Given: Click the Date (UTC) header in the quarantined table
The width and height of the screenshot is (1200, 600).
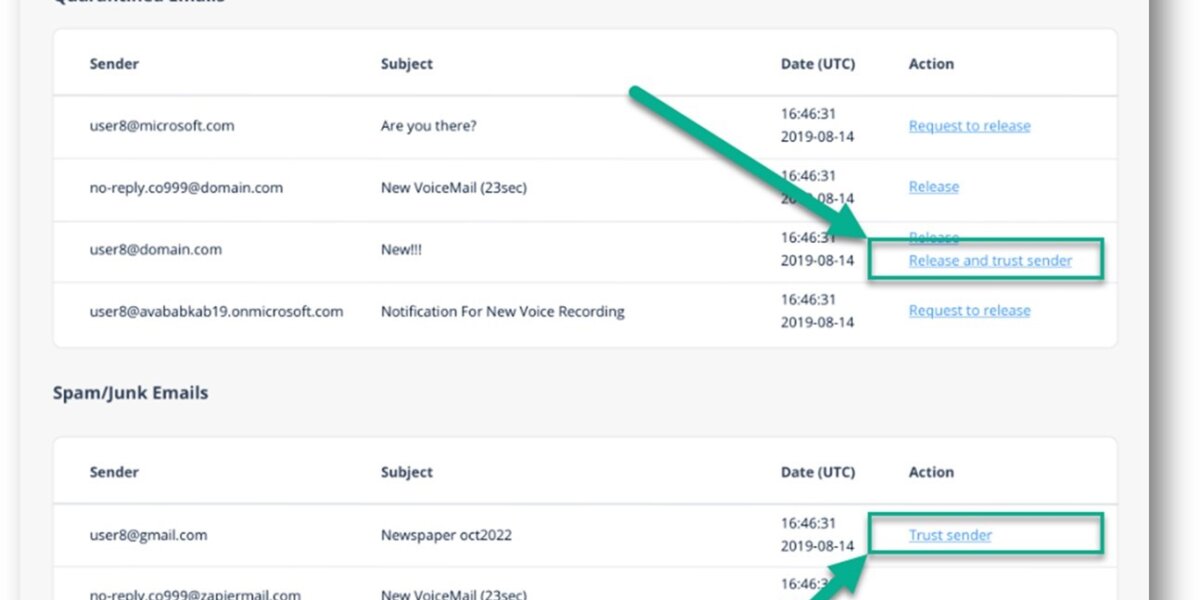Looking at the screenshot, I should pyautogui.click(x=818, y=64).
